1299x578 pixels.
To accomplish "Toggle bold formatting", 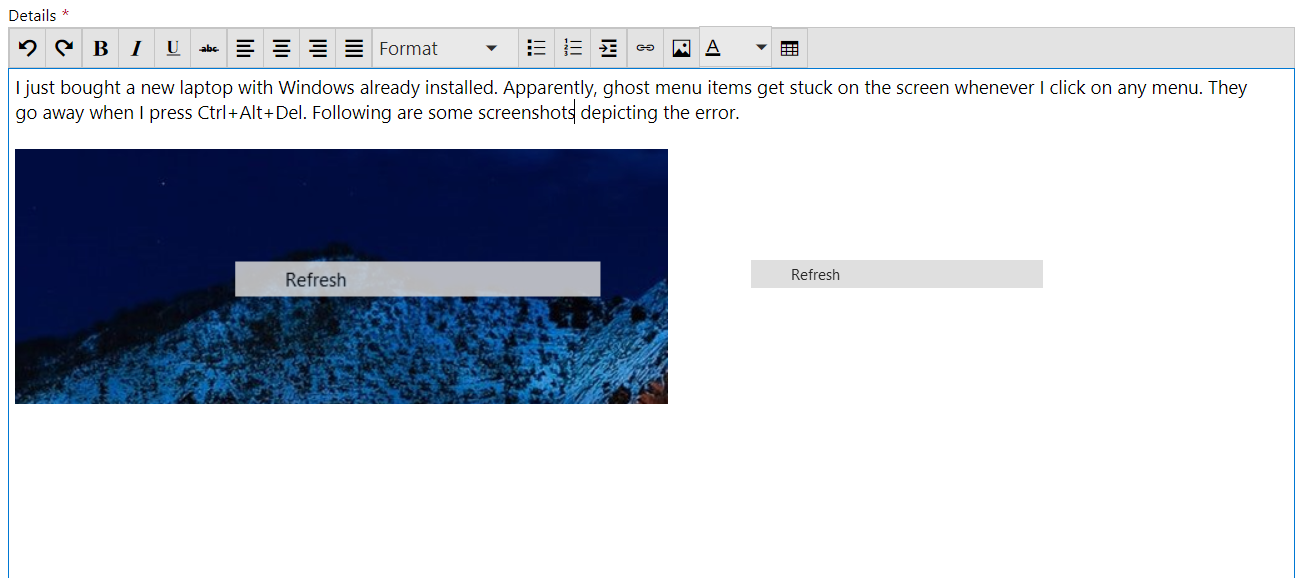I will click(100, 48).
